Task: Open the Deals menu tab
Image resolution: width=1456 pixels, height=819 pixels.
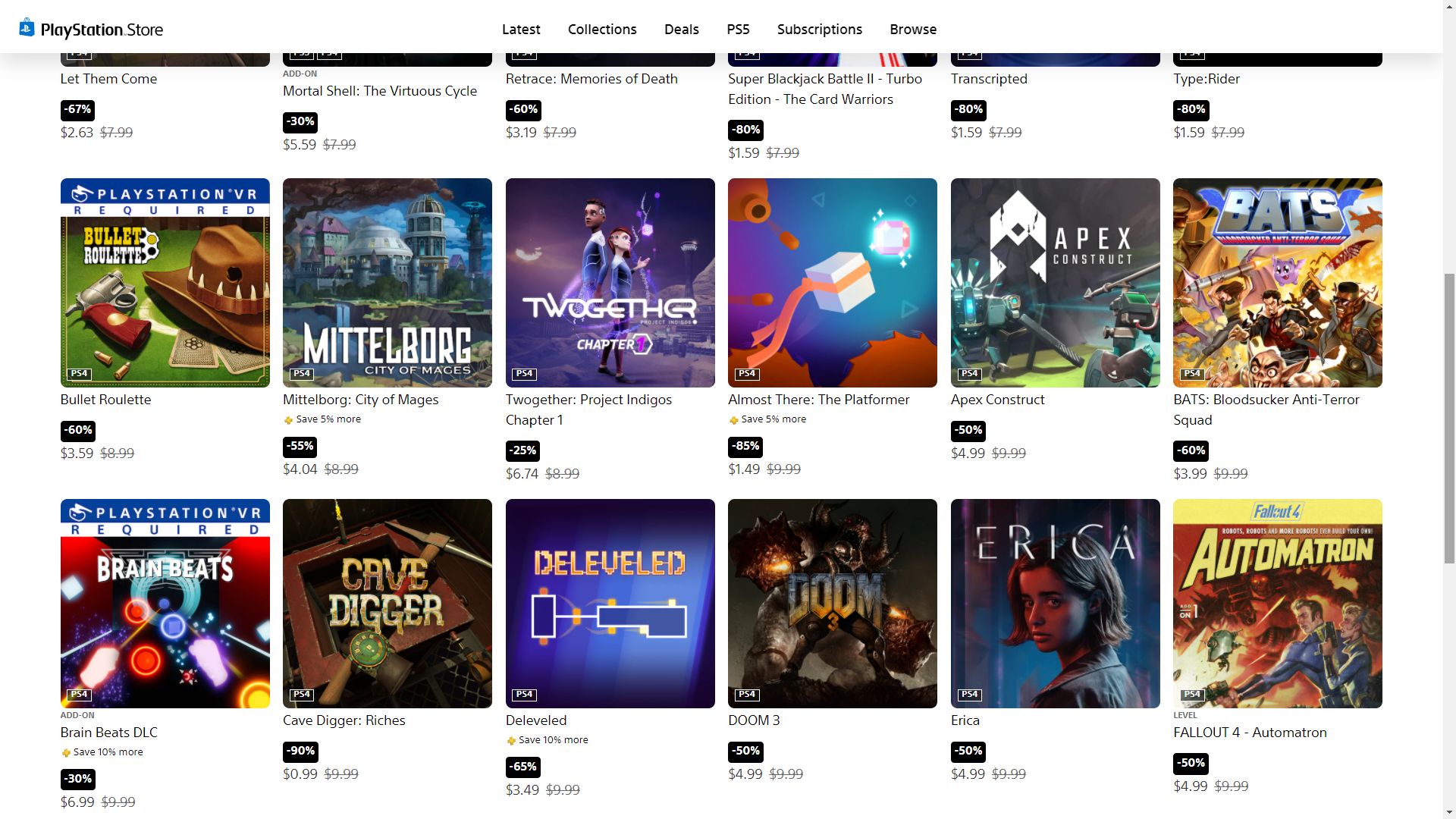Action: click(x=681, y=30)
